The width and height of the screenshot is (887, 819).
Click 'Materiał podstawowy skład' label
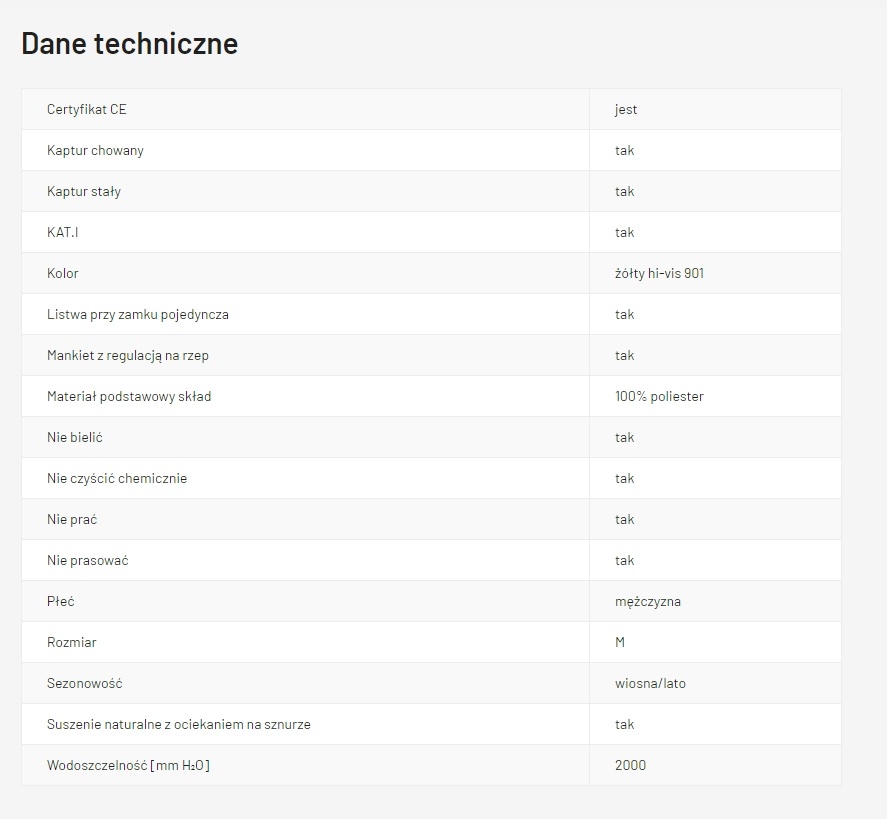(x=129, y=396)
